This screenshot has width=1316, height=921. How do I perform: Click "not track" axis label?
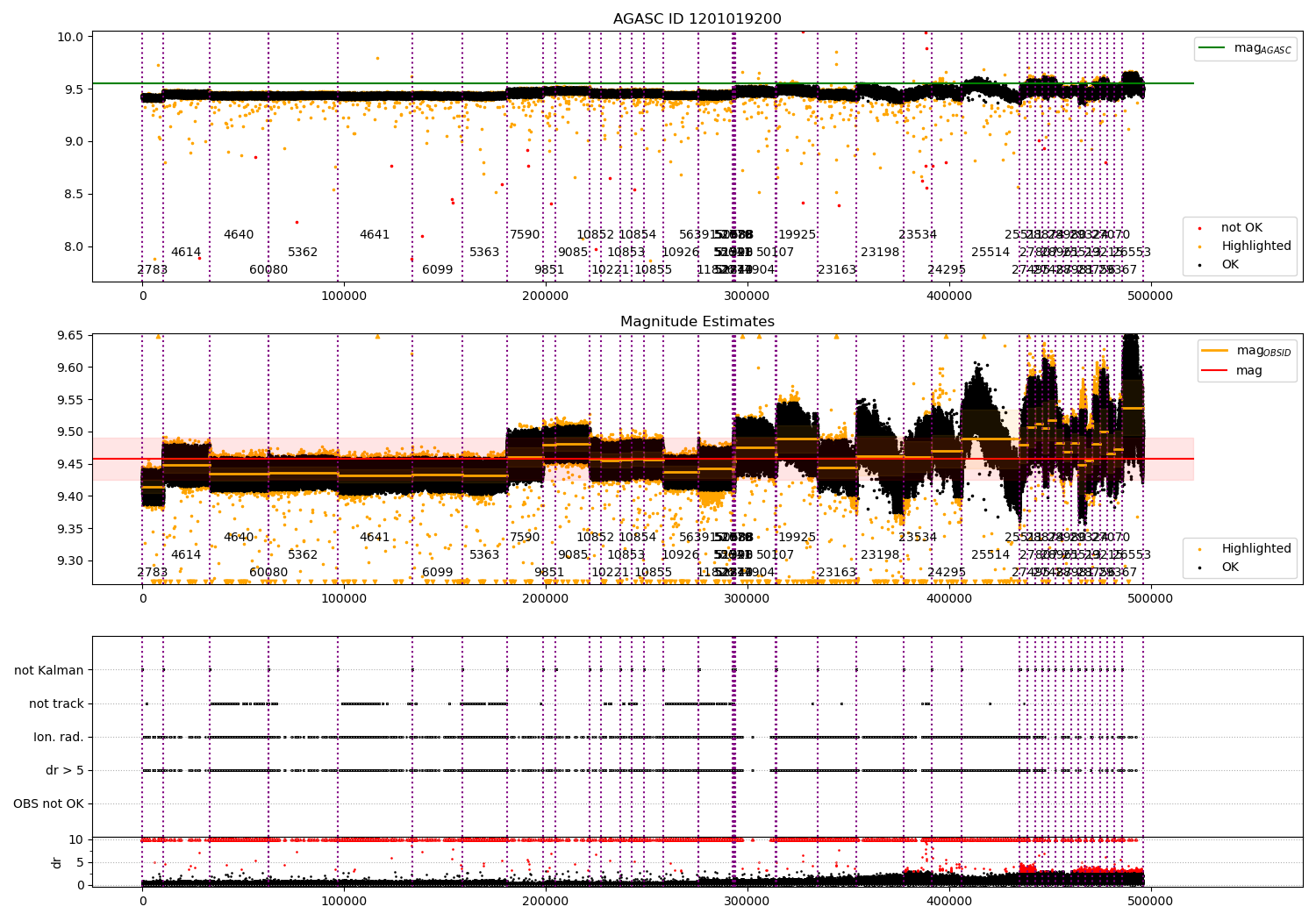pyautogui.click(x=56, y=703)
